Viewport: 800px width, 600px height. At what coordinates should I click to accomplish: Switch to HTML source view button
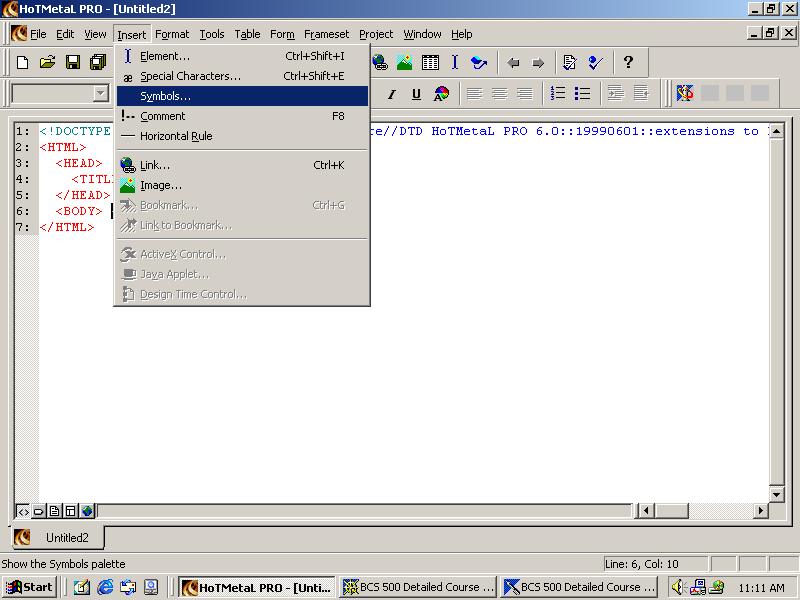[23, 511]
